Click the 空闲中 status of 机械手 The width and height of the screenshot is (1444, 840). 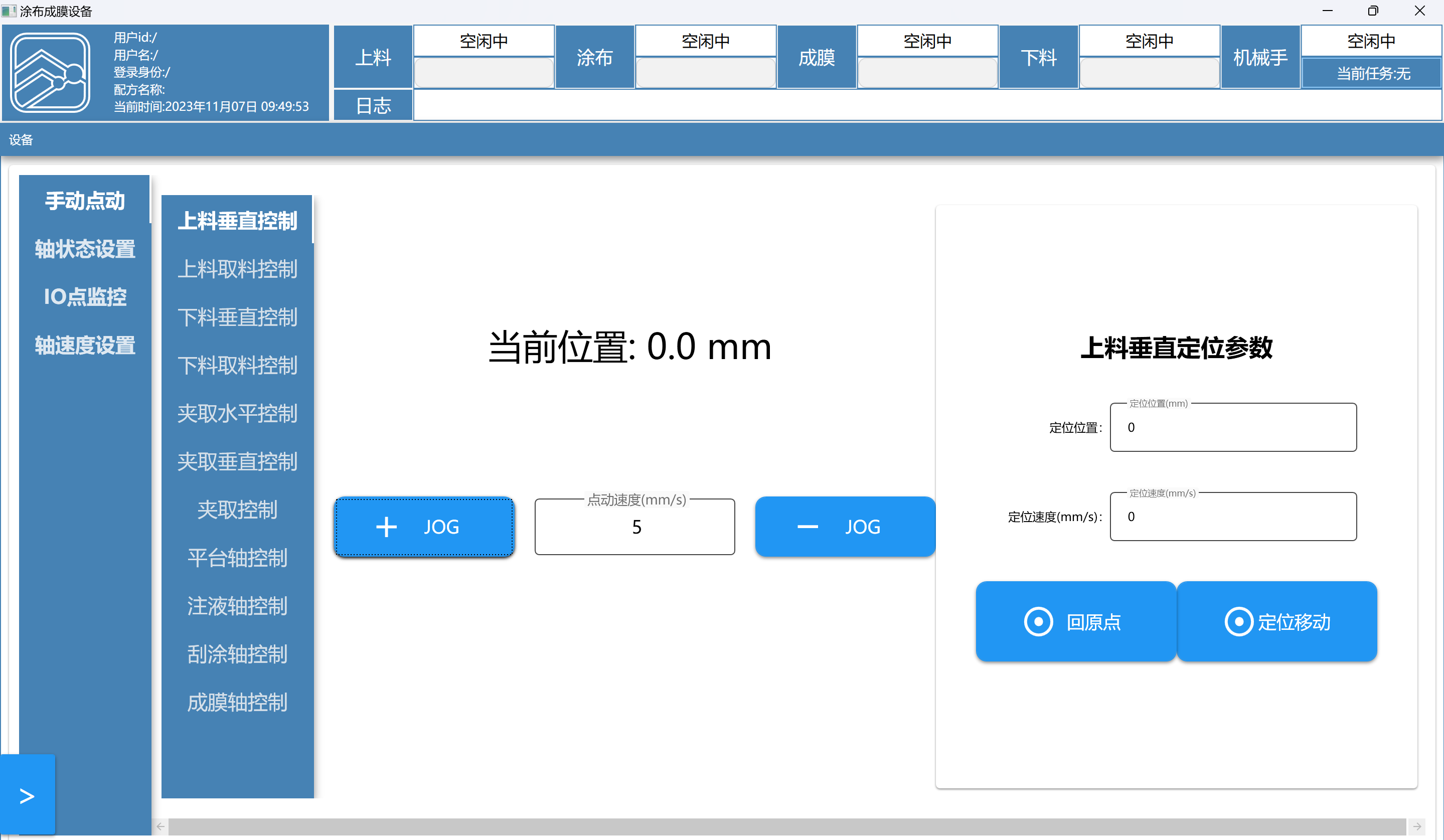[x=1371, y=41]
